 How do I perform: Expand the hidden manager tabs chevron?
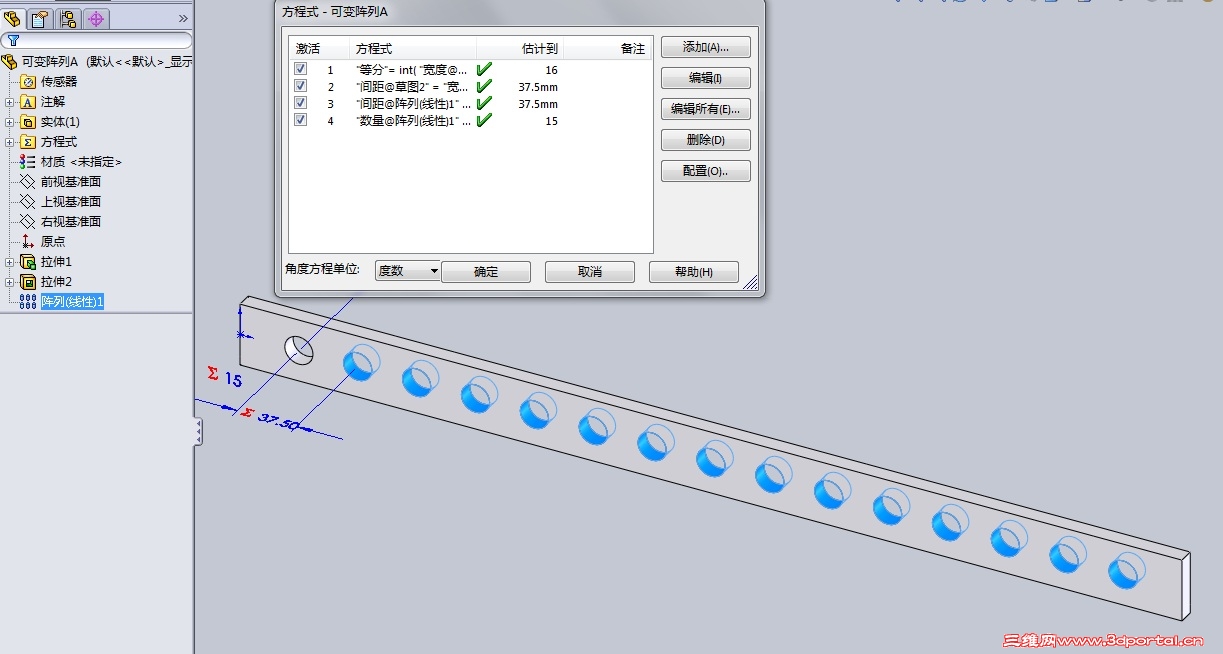(183, 18)
